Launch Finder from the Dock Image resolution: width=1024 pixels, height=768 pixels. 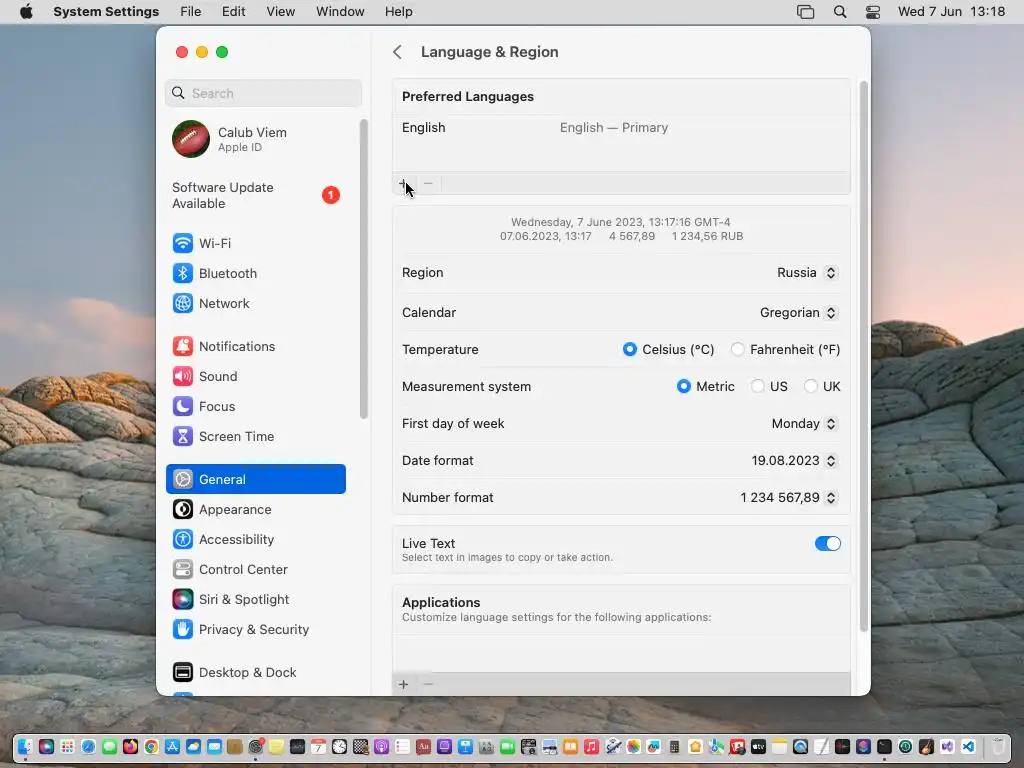[x=25, y=746]
